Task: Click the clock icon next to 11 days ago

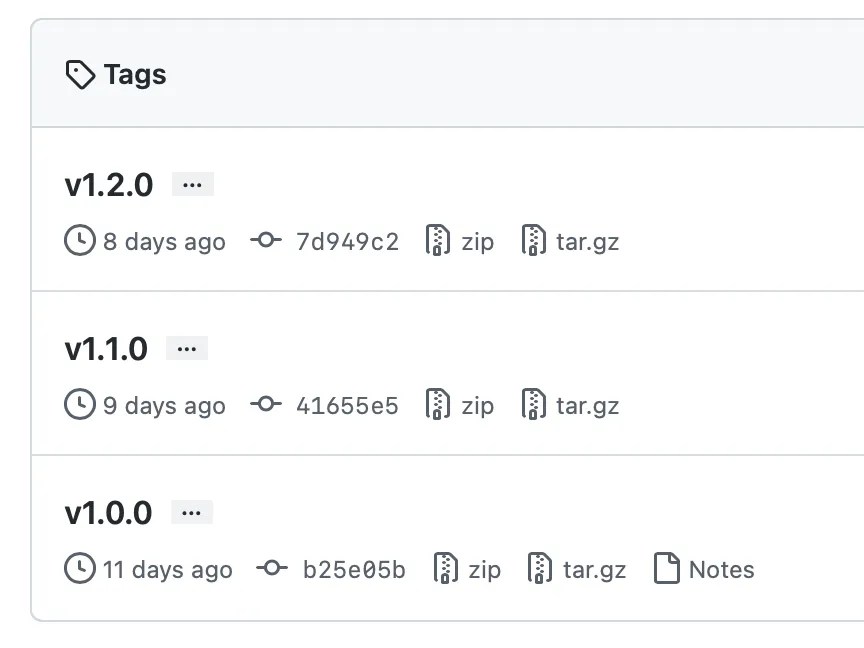Action: [79, 568]
